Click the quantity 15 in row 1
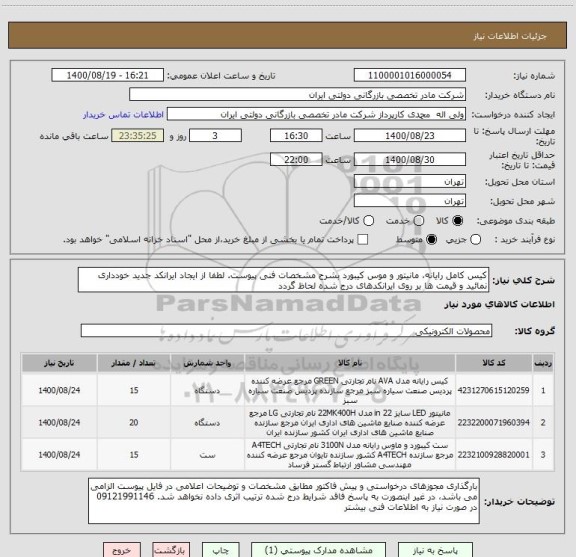 pyautogui.click(x=134, y=390)
